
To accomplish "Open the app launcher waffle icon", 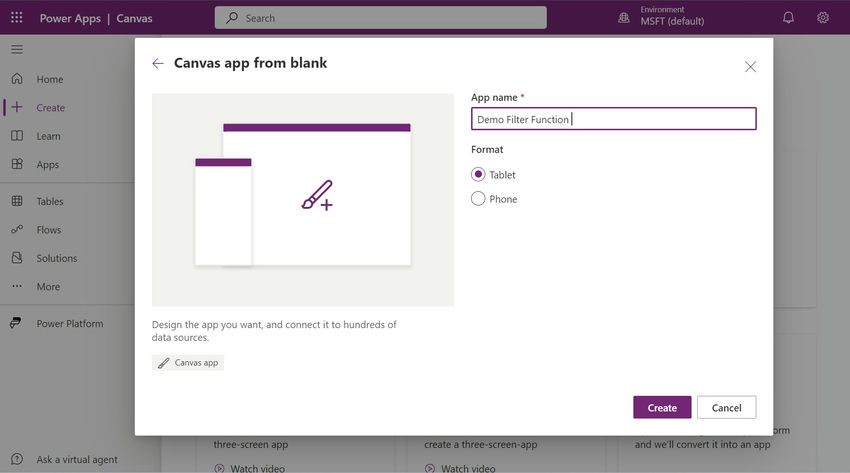I will point(17,18).
